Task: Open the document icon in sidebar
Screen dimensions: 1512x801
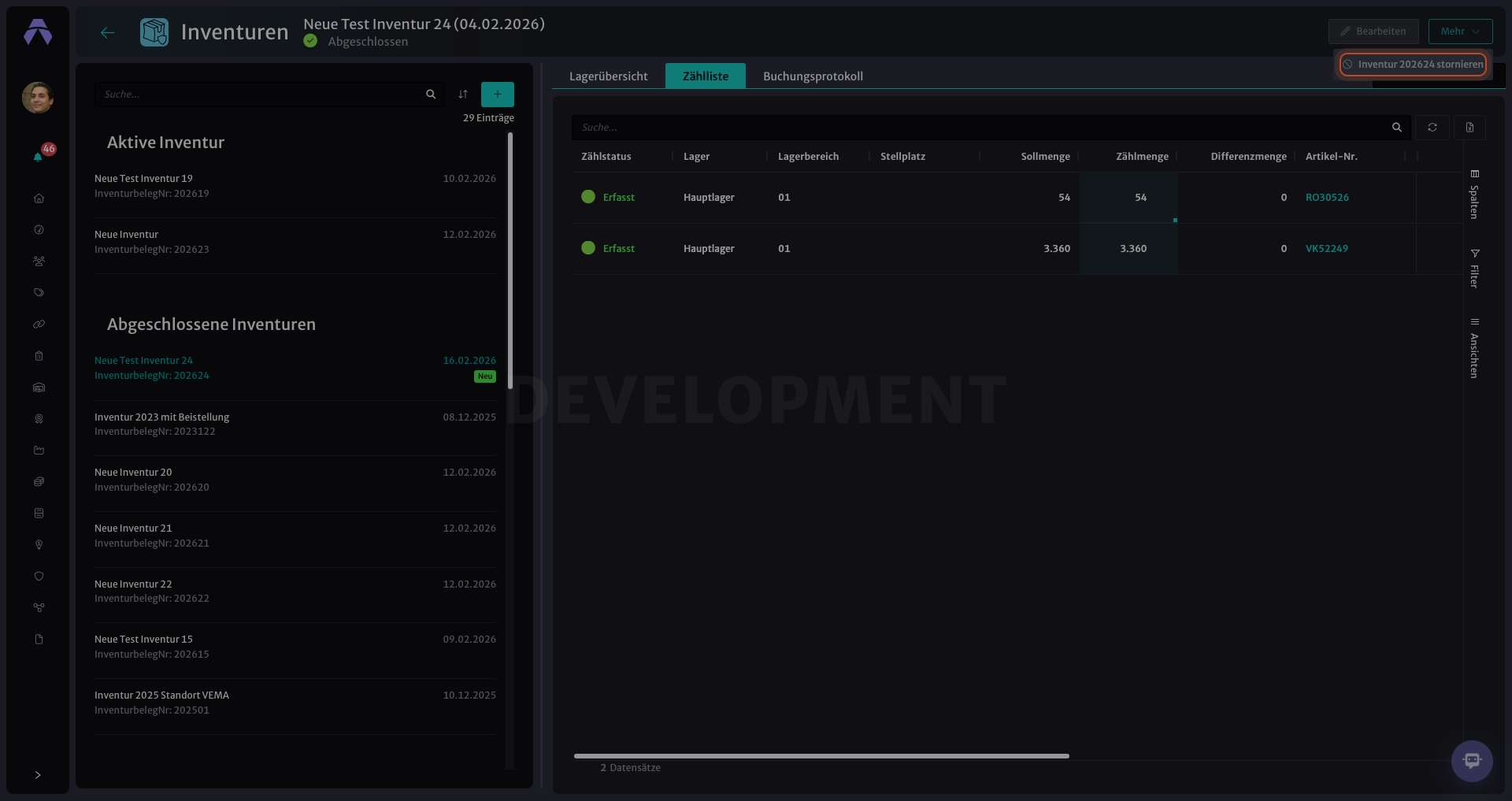Action: pos(39,640)
